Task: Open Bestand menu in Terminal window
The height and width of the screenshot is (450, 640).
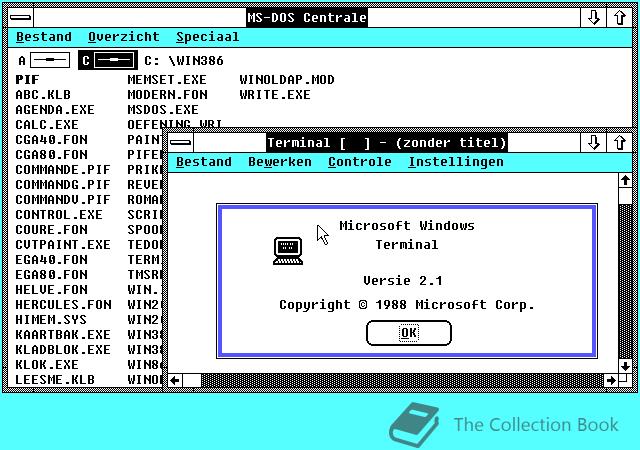Action: coord(204,162)
